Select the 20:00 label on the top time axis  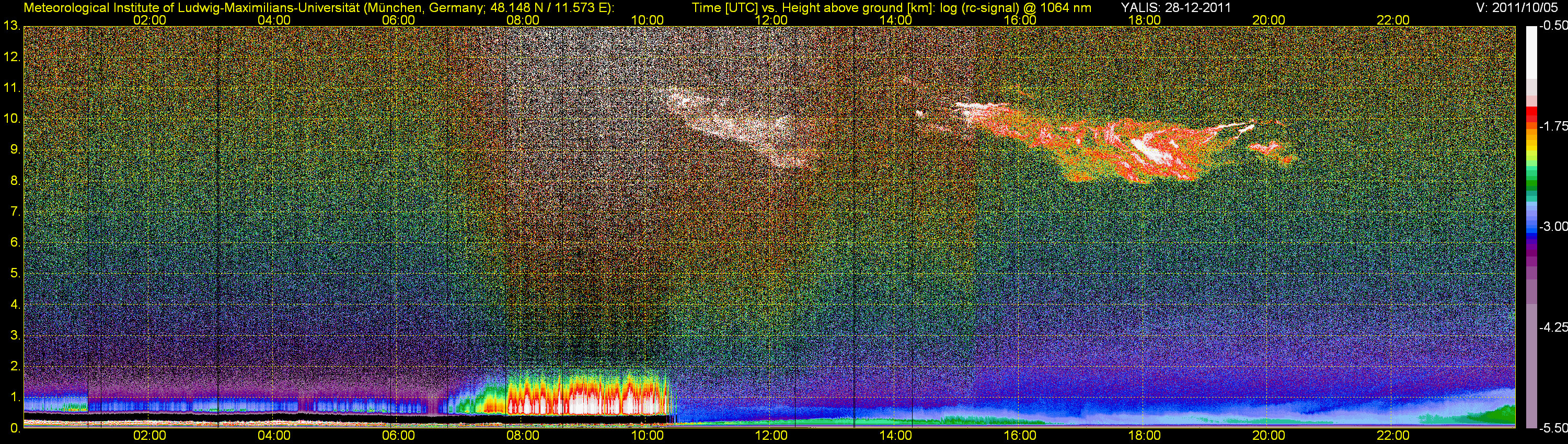click(x=1269, y=20)
